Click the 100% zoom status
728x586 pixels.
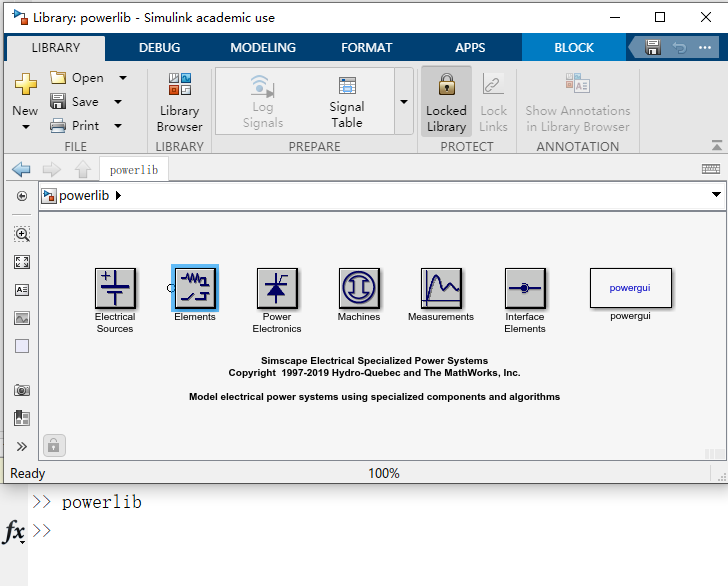coord(384,473)
